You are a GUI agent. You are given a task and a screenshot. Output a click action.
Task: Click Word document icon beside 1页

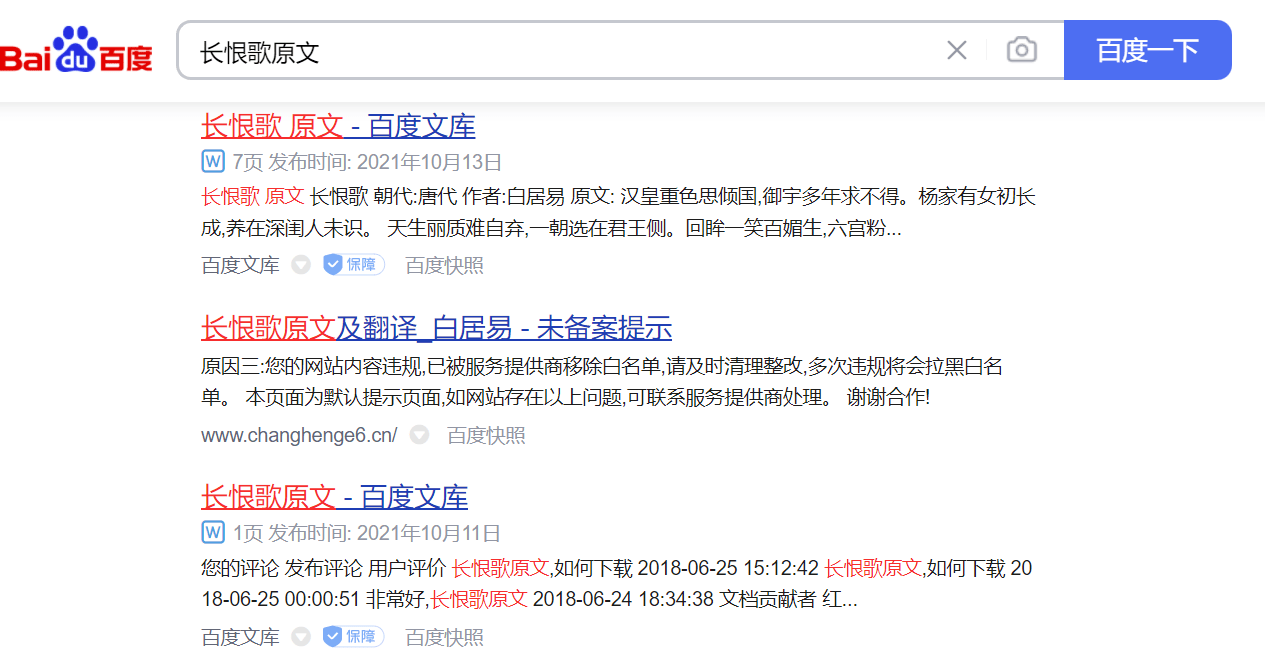[x=213, y=532]
